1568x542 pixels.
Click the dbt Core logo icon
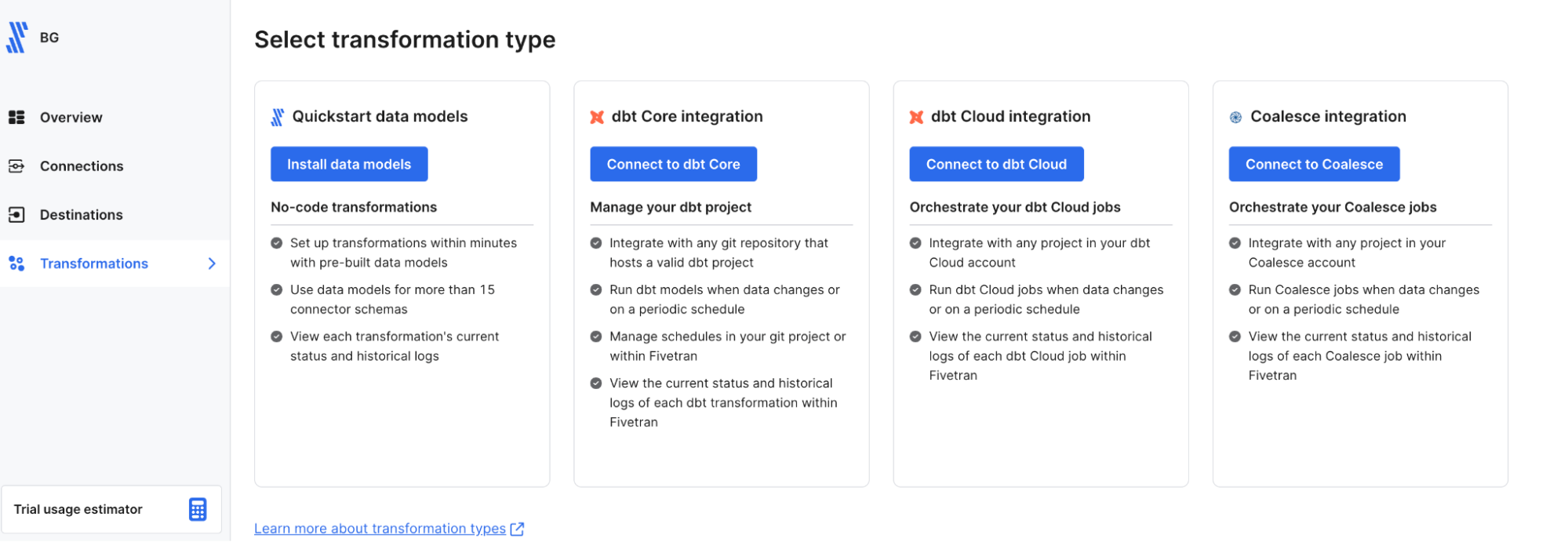click(x=597, y=117)
